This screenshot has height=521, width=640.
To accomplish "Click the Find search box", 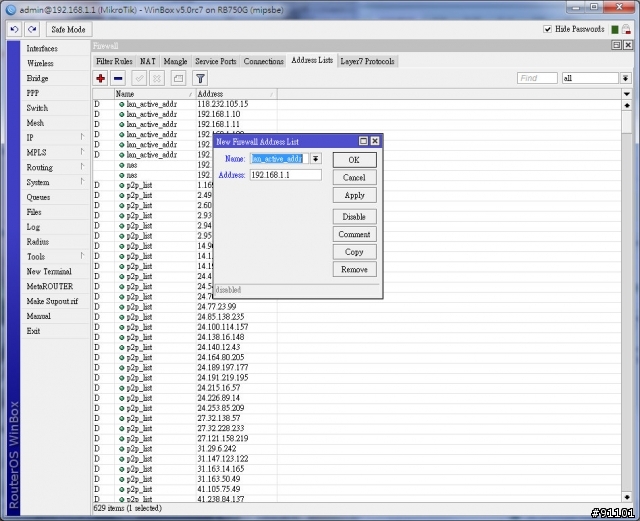I will tap(537, 78).
